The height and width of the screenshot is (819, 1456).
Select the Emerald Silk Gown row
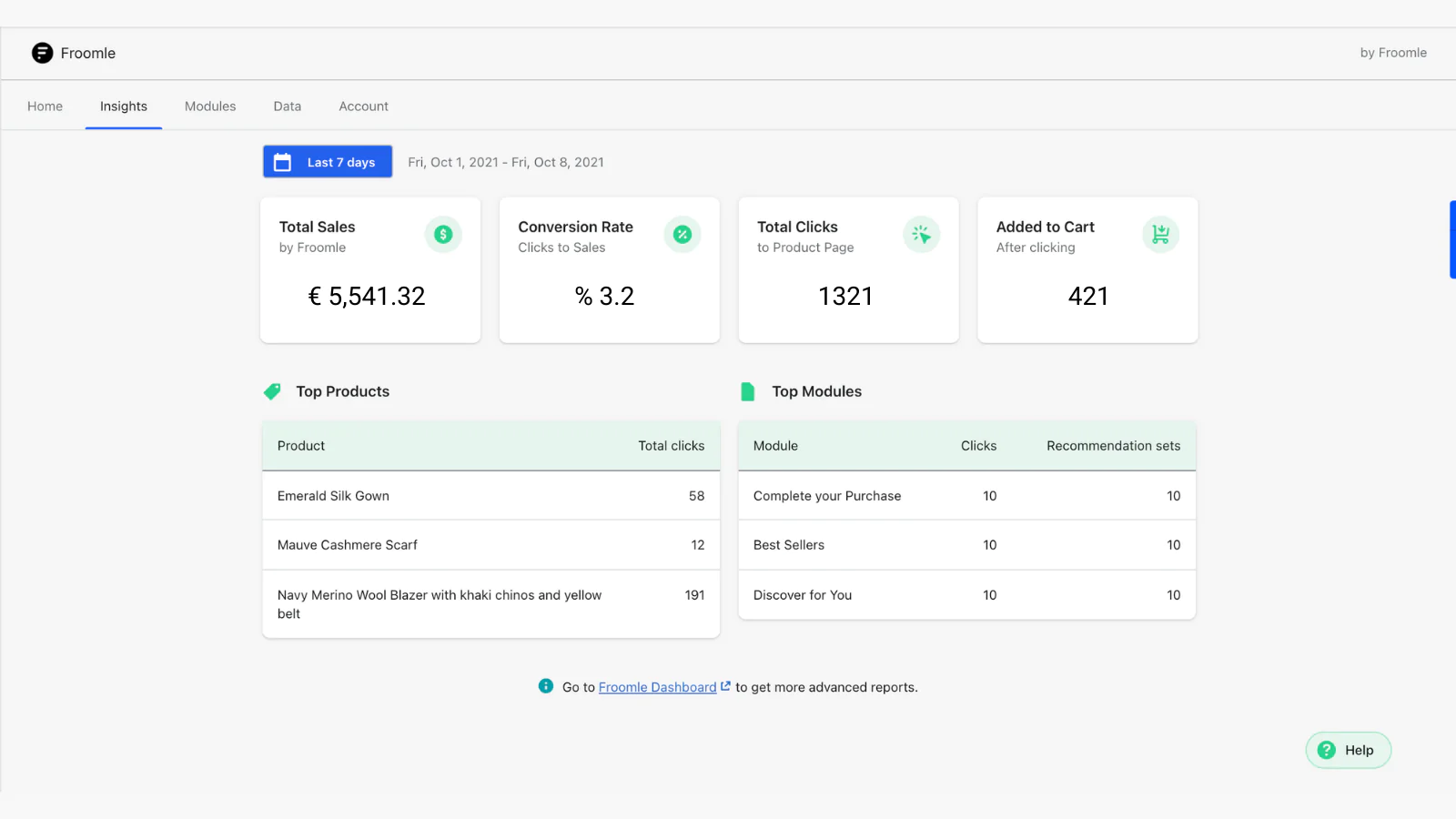point(491,496)
